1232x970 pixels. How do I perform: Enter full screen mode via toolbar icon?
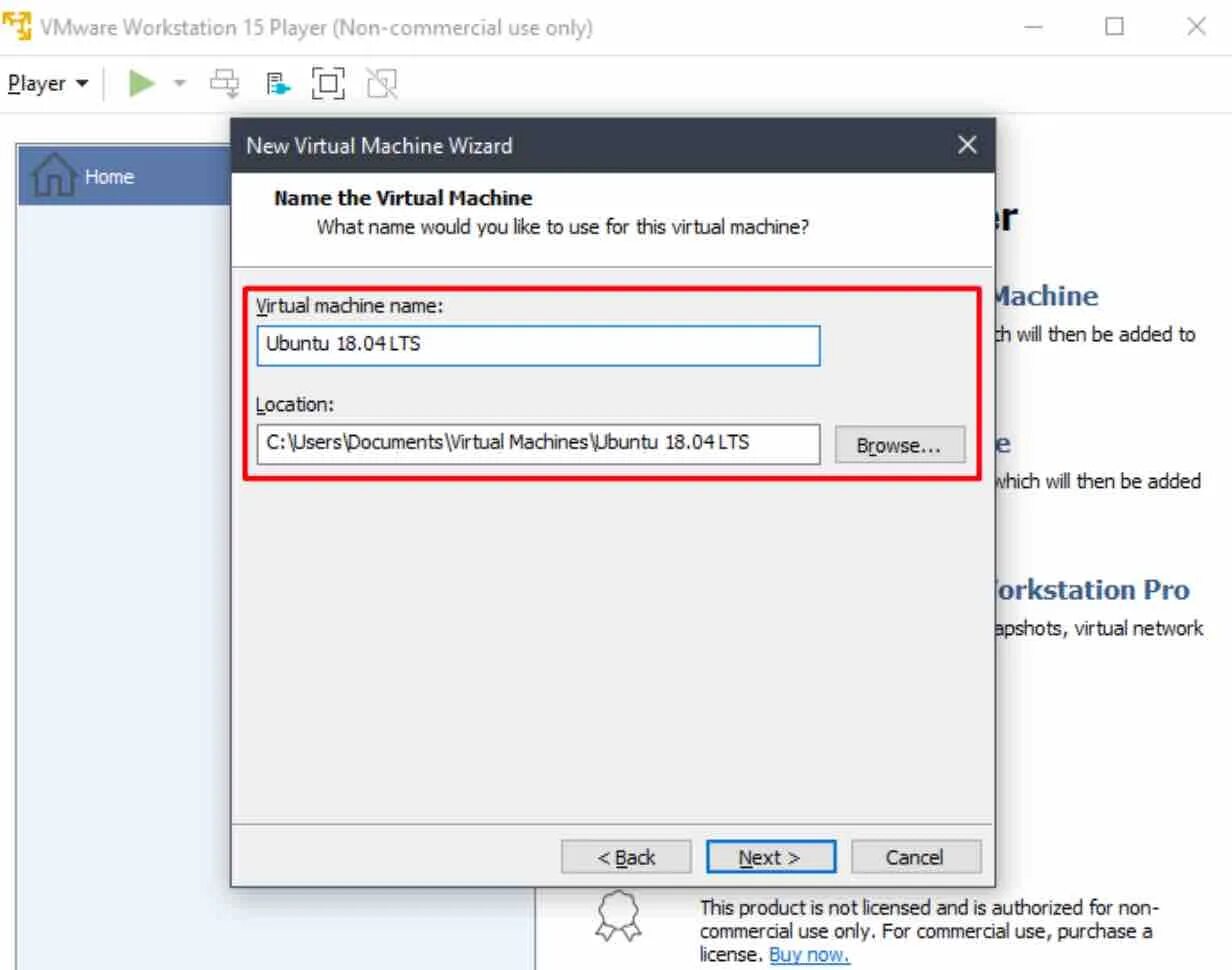(329, 84)
